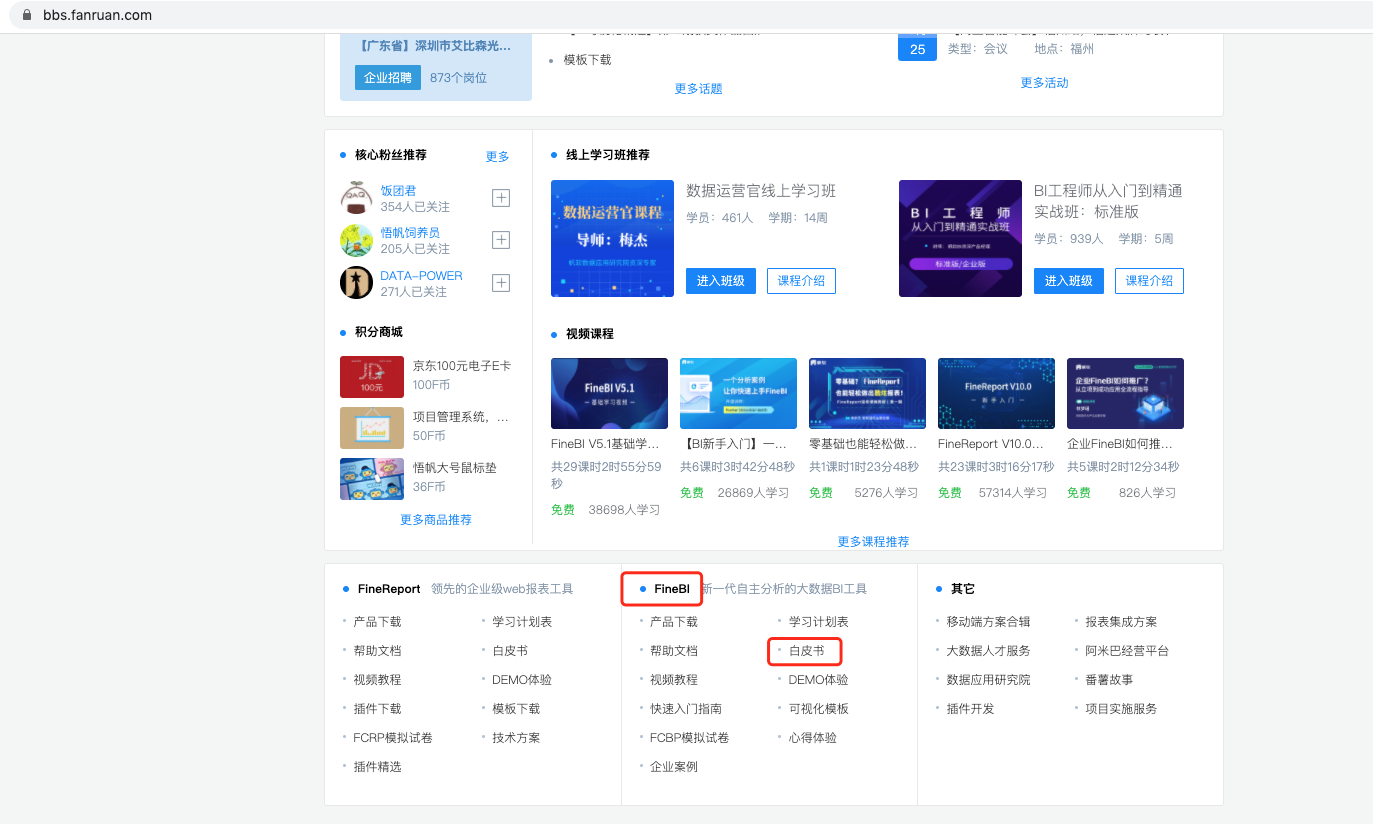Open FineReport 白皮书 link

(x=510, y=651)
